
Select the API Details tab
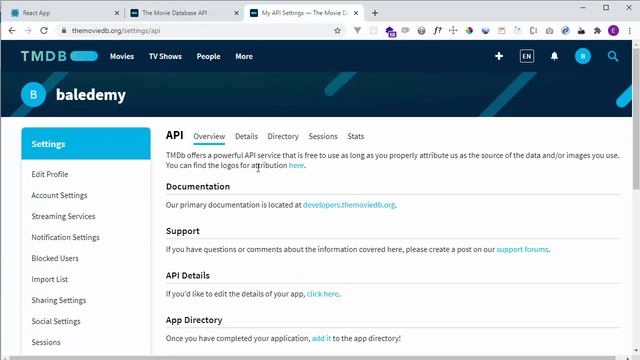246,136
